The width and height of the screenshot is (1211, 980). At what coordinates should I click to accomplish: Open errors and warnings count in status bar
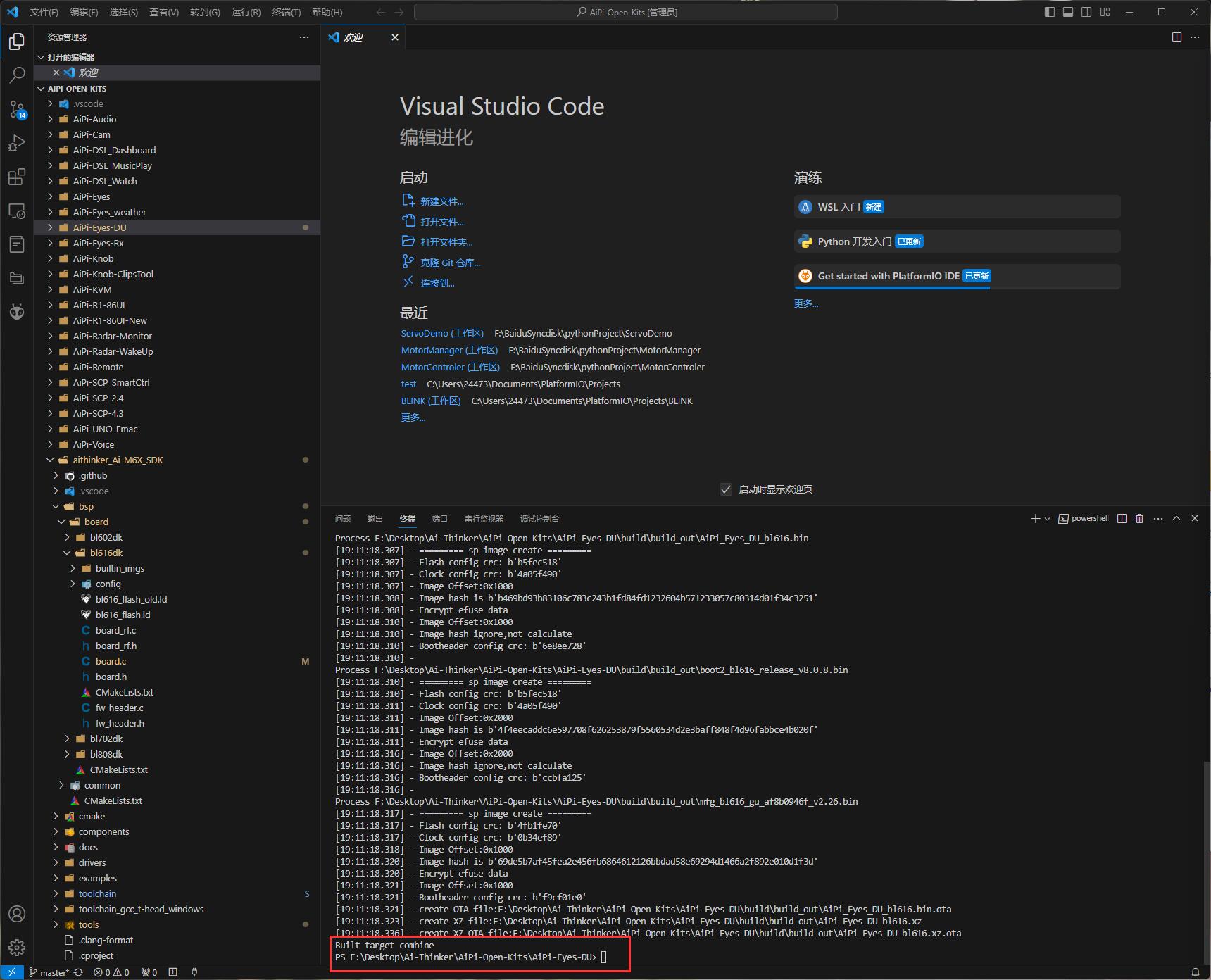tap(111, 972)
